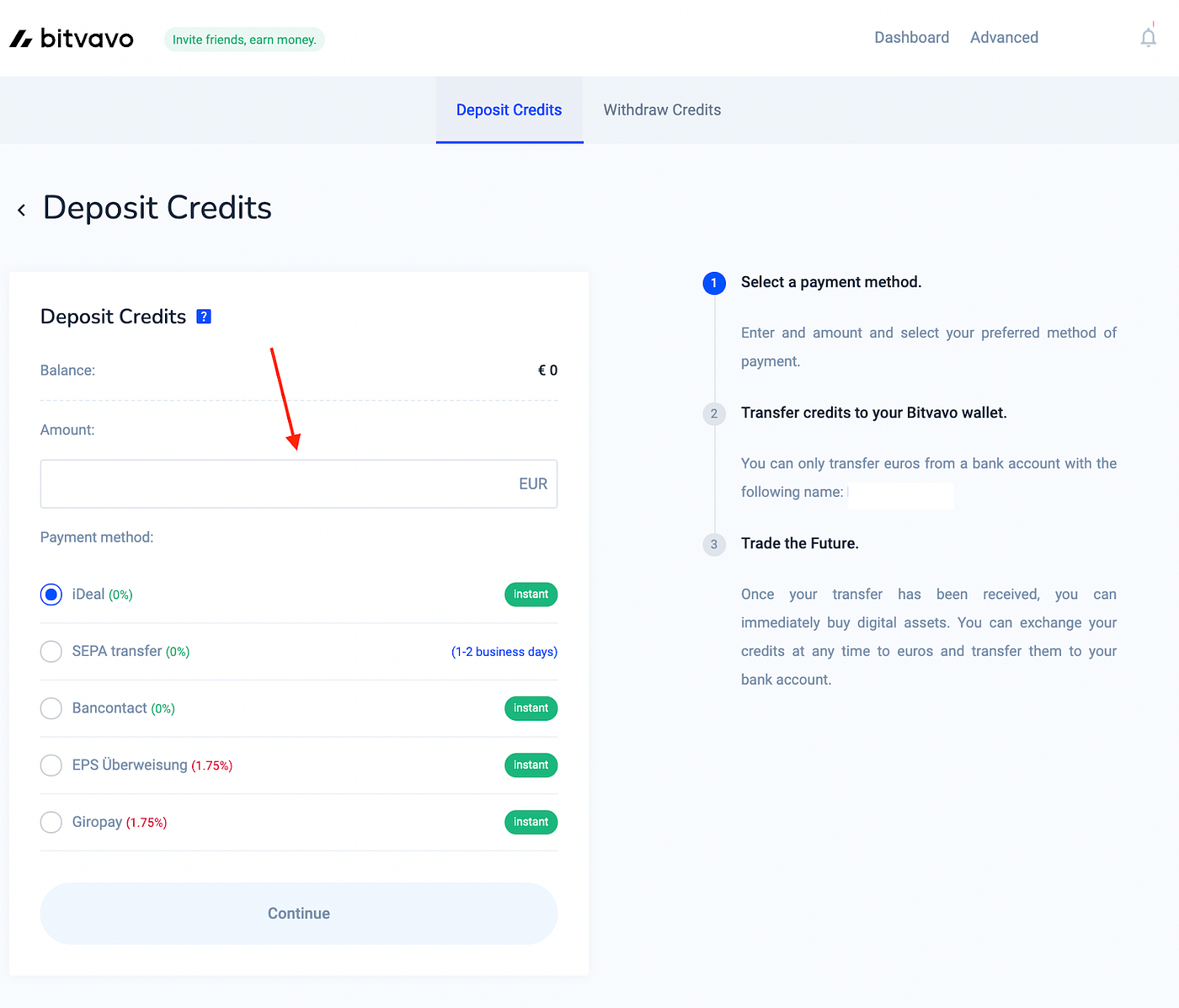Switch to the Withdraw Credits tab
Viewport: 1179px width, 1008px height.
662,109
